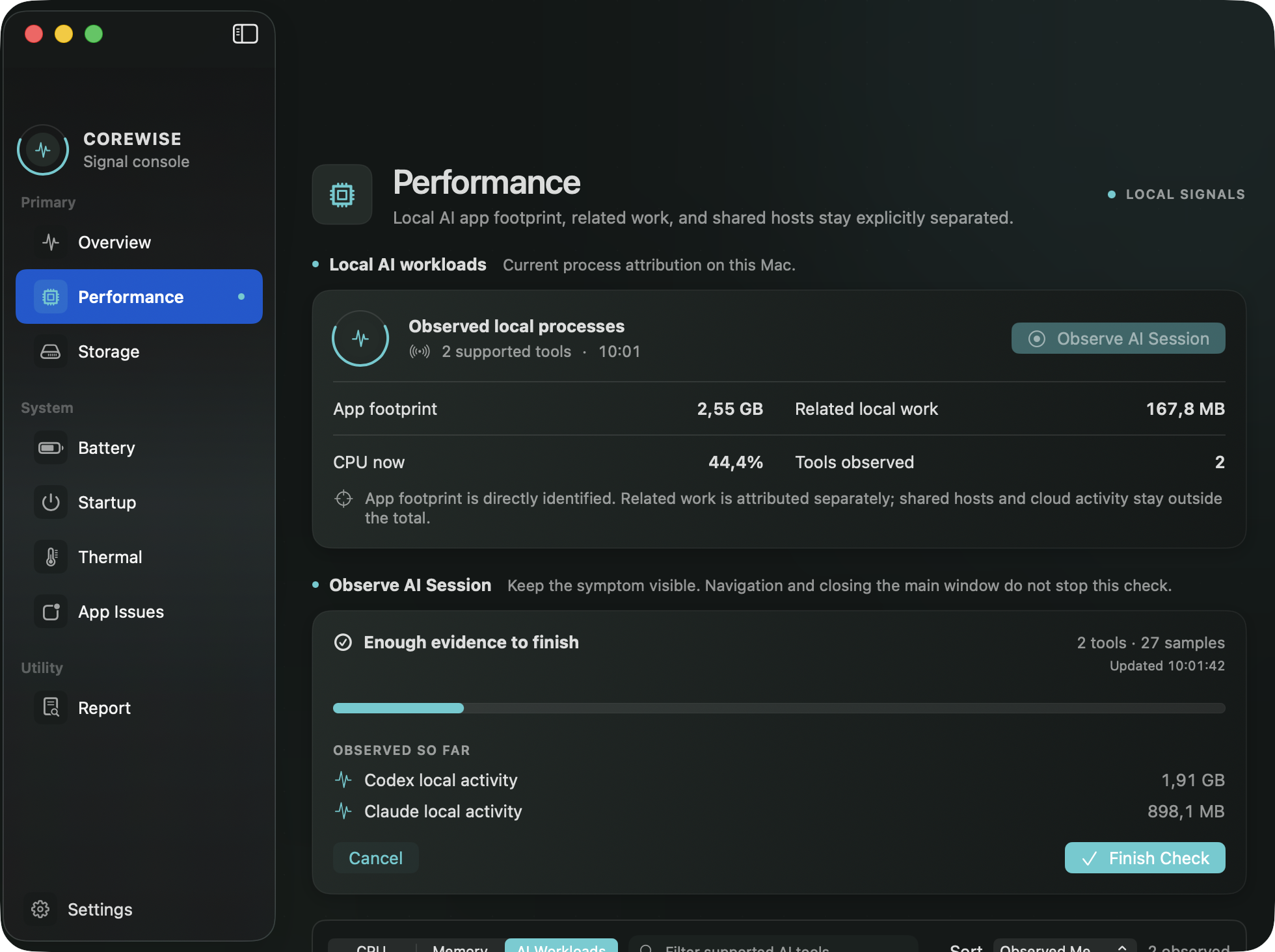
Task: Click the Thermal thermometer icon
Action: coord(51,557)
